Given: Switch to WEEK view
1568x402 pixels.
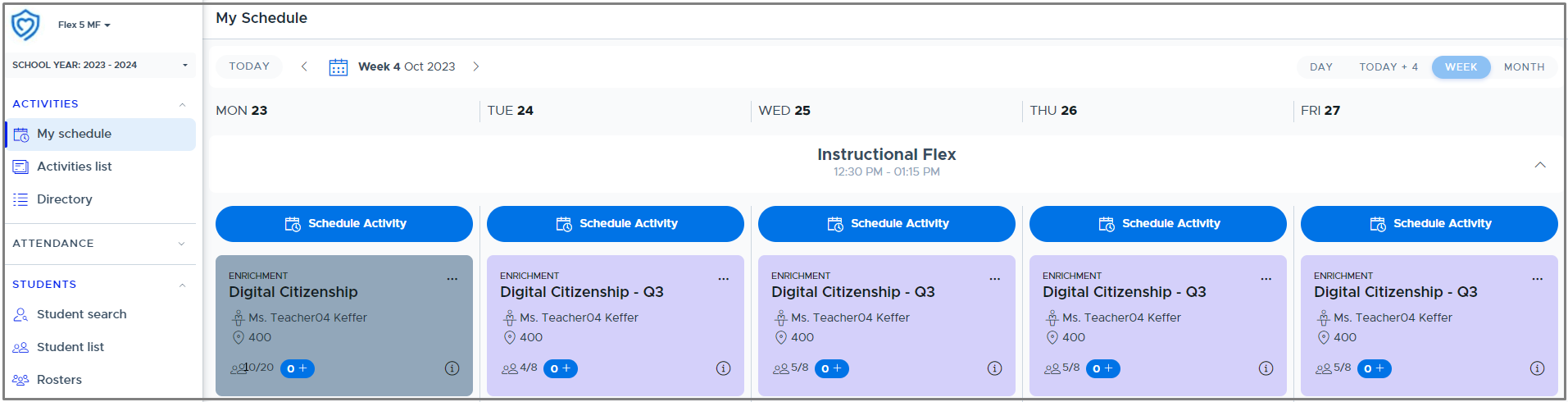Looking at the screenshot, I should pos(1461,67).
